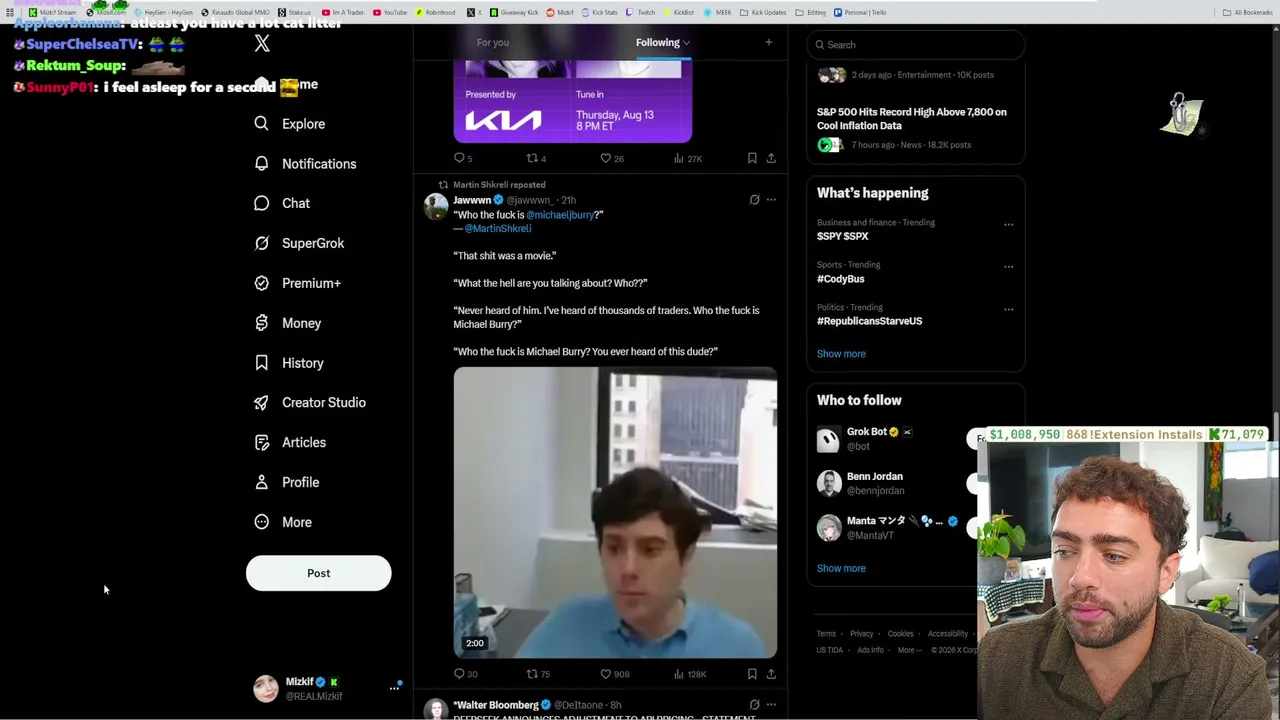Open the @MartinShkreli mention link

point(497,229)
